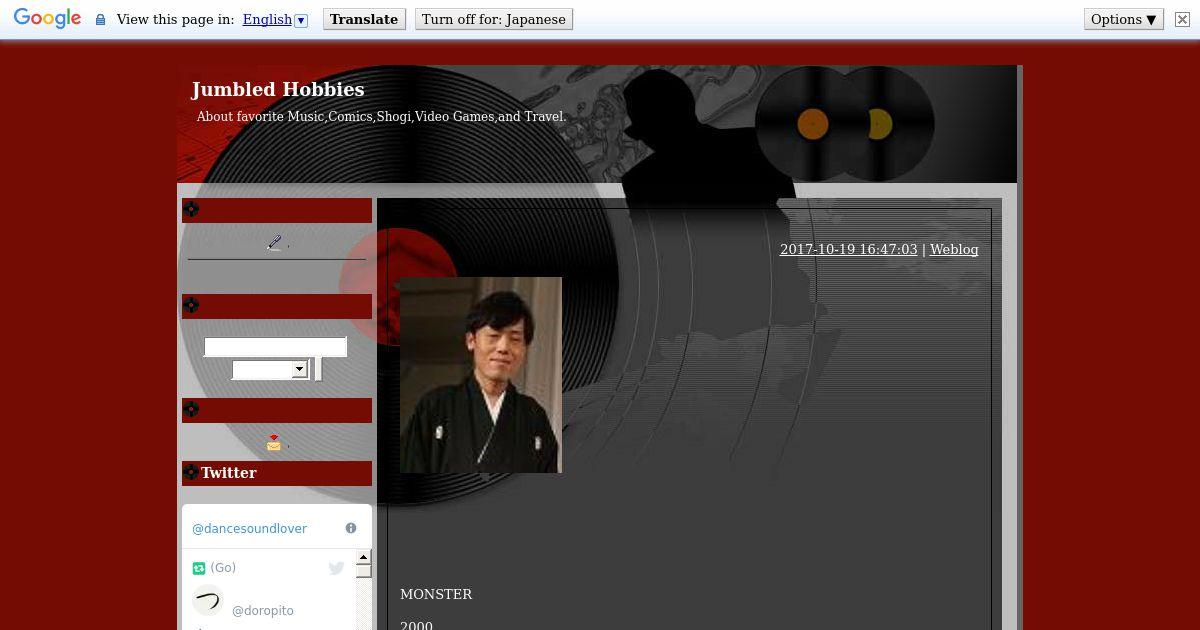Open the @doropito avatar

pos(207,600)
